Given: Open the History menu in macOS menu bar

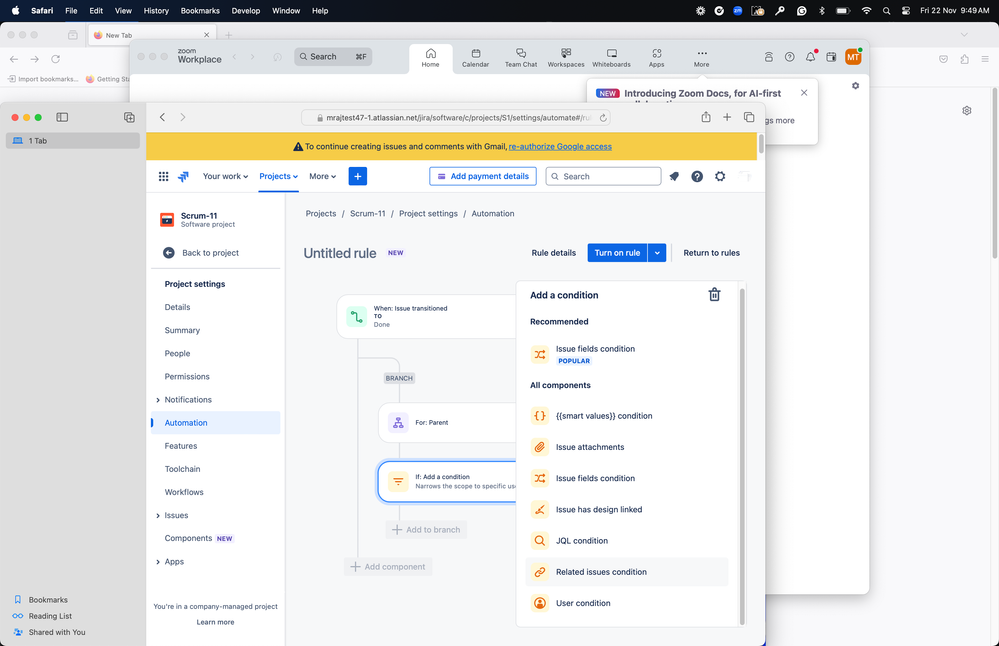Looking at the screenshot, I should [156, 11].
